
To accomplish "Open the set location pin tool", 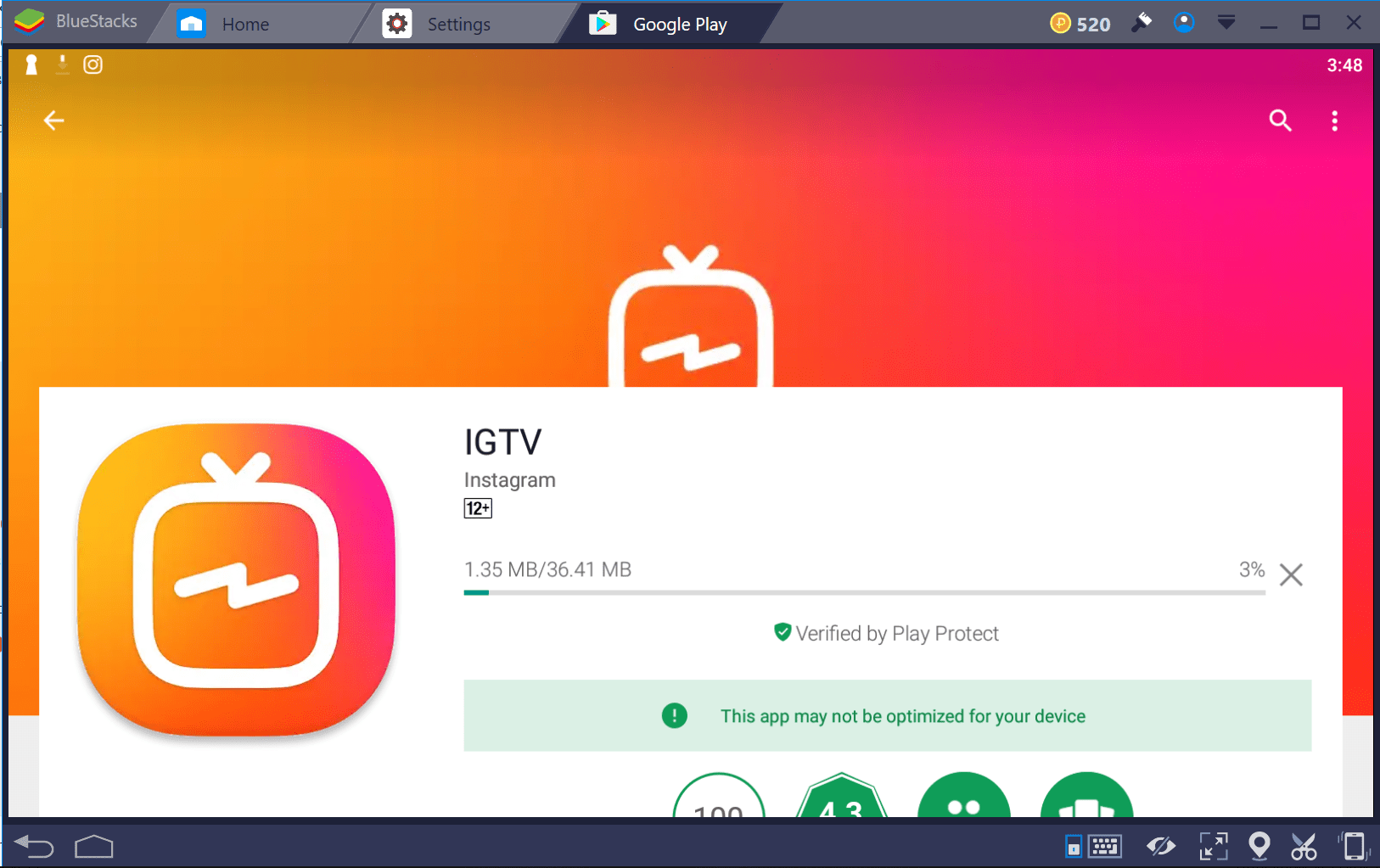I will [x=1259, y=845].
